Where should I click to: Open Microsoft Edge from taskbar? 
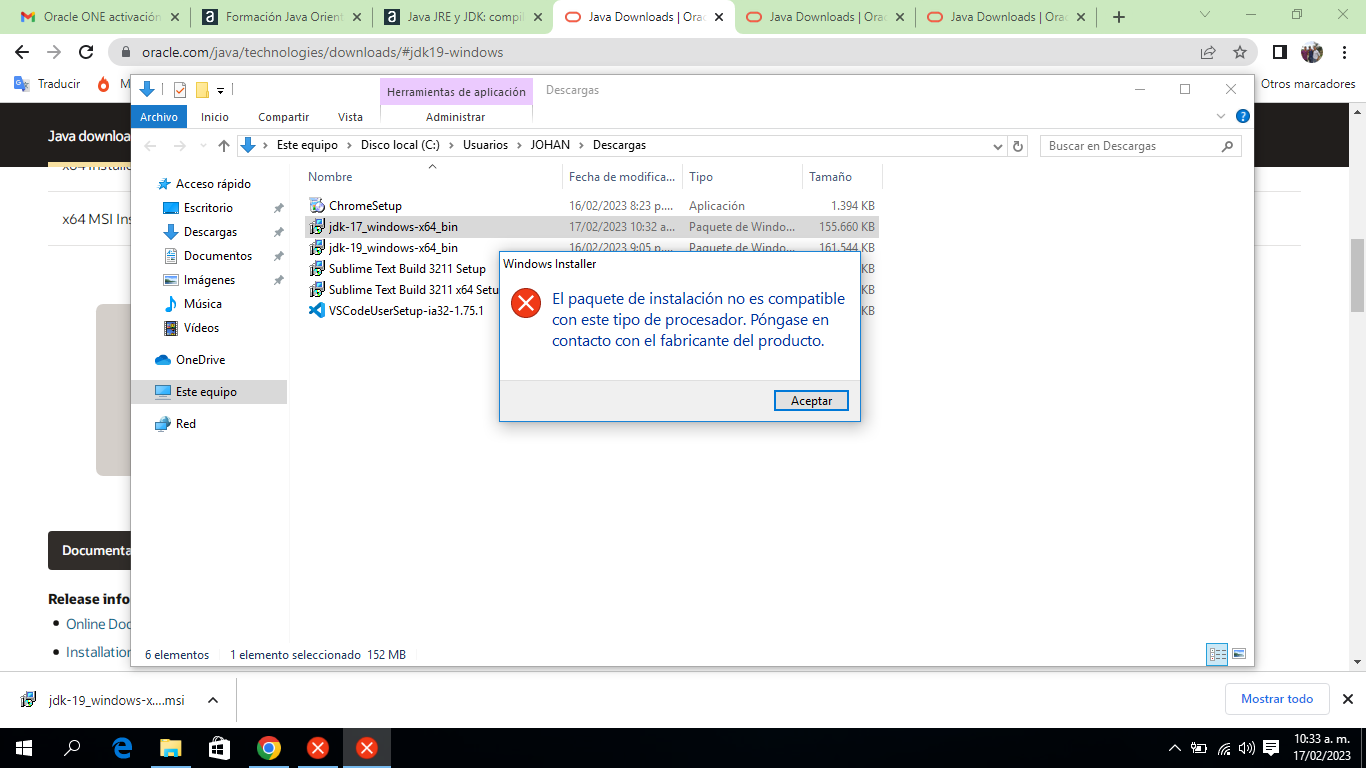coord(122,748)
